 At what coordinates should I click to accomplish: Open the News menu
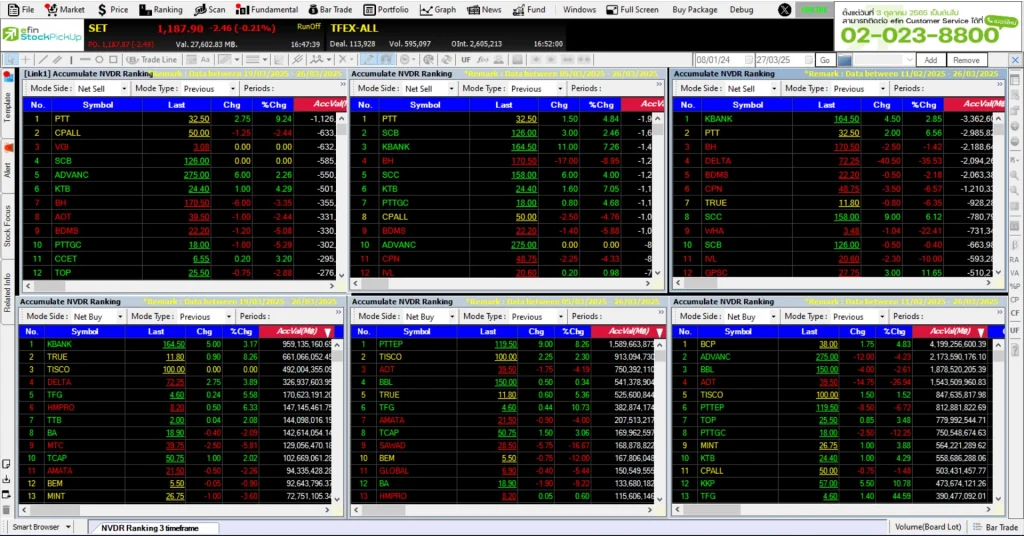click(x=484, y=10)
